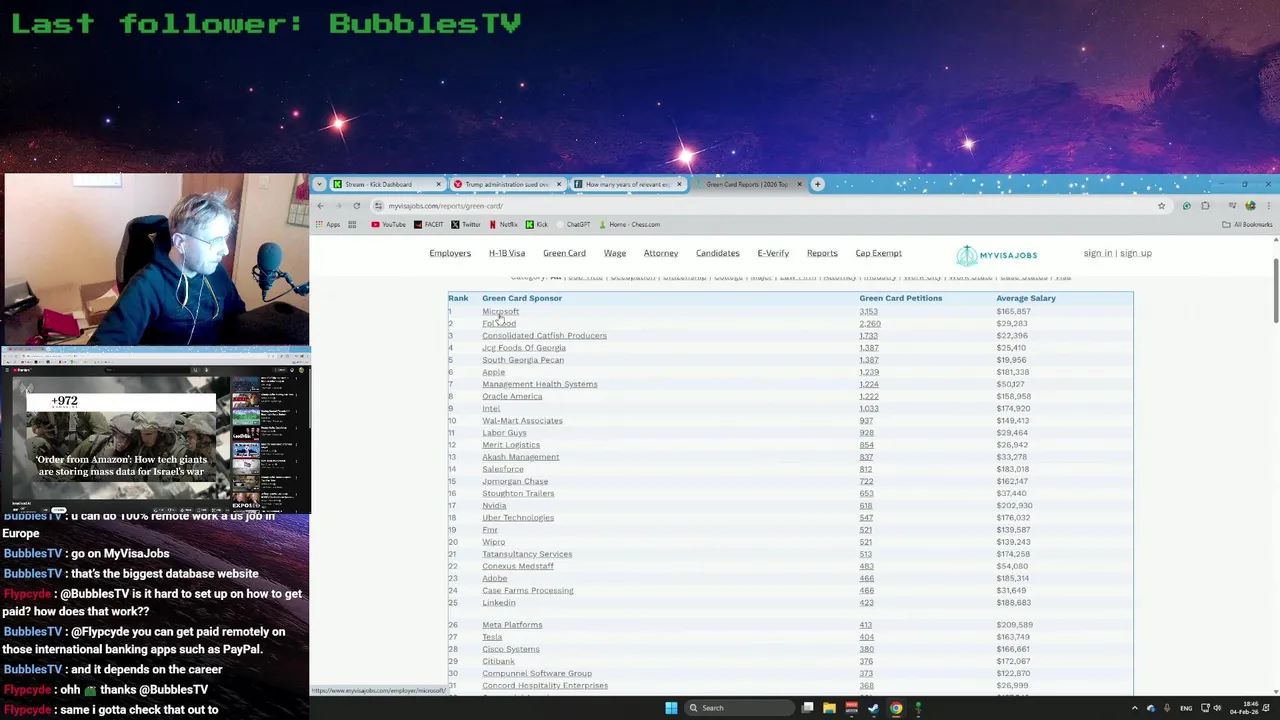The image size is (1280, 720).
Task: Open the Tesla sponsor link
Action: tap(492, 637)
